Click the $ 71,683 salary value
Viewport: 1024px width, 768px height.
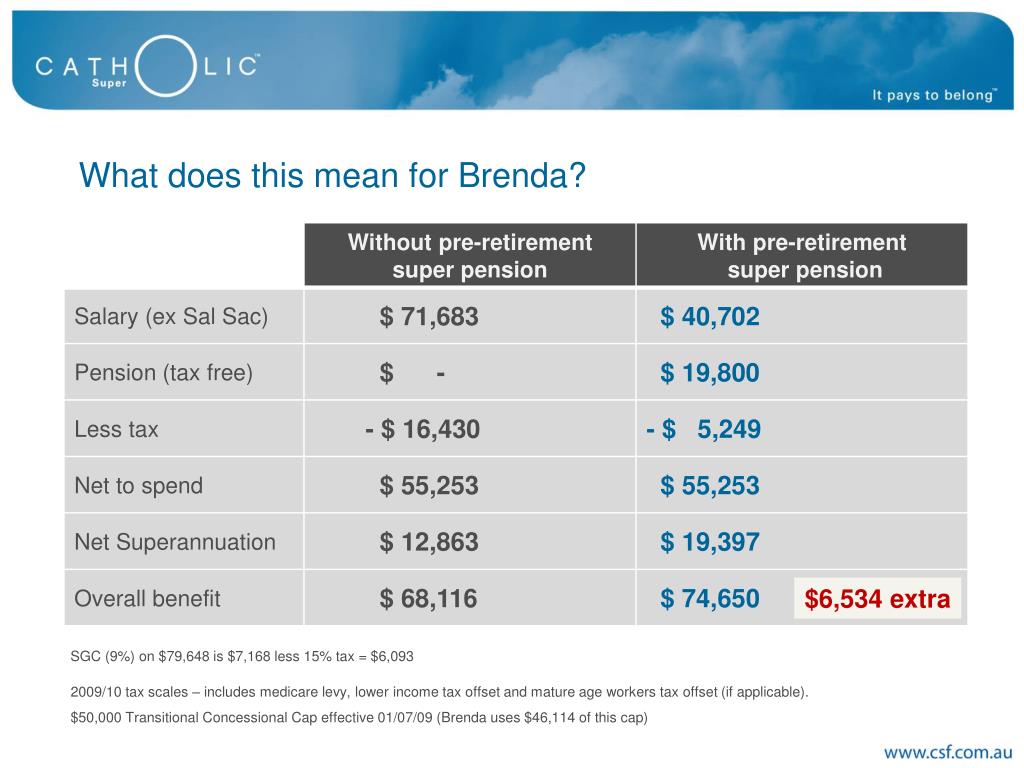(x=429, y=317)
